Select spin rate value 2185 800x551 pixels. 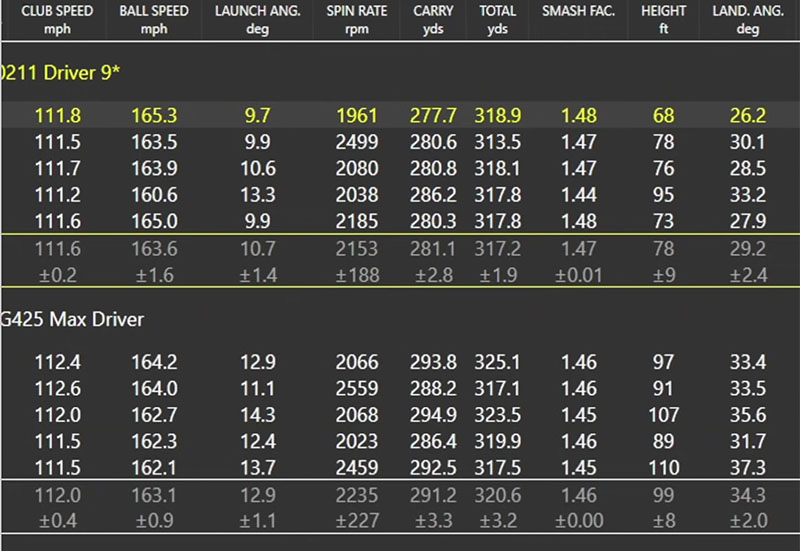coord(357,221)
